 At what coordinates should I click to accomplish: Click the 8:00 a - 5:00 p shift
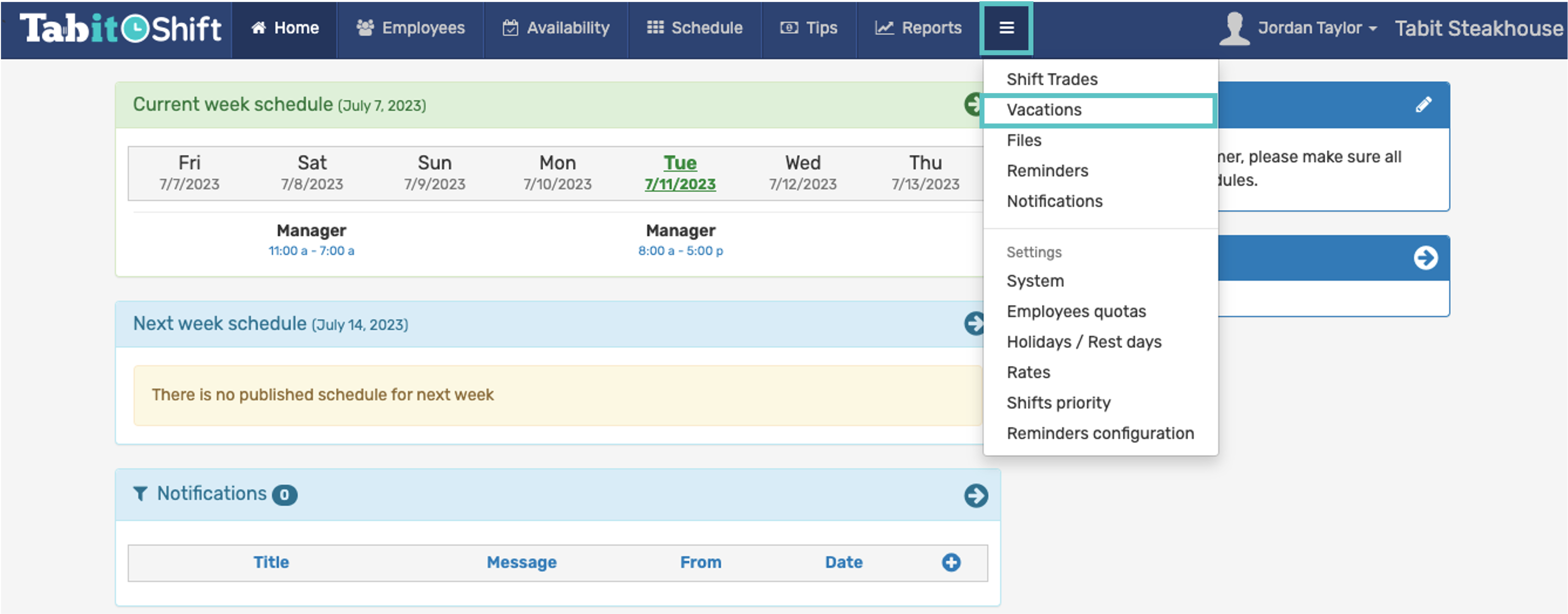[x=680, y=251]
